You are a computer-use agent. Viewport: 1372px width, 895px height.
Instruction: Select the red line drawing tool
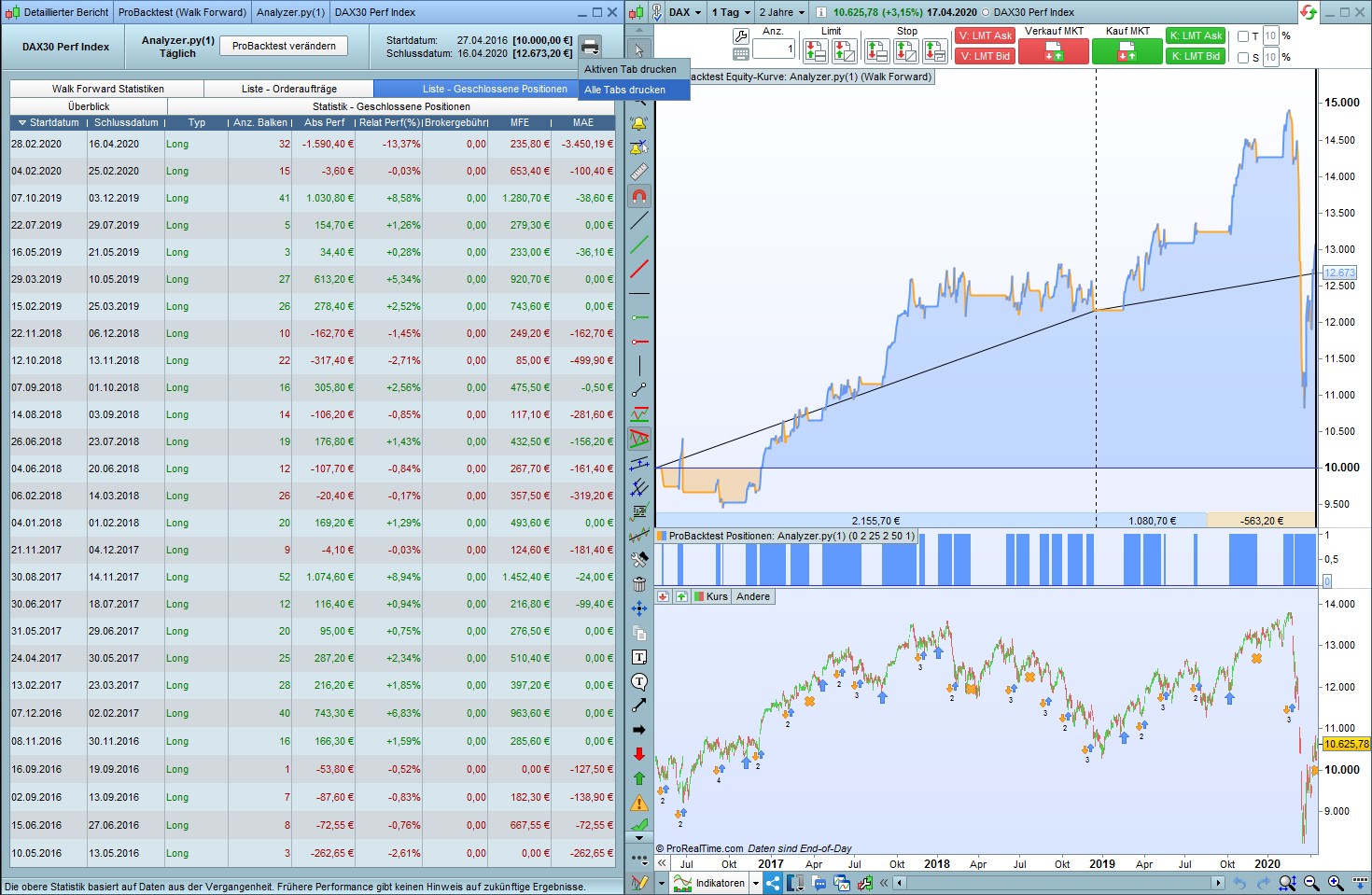pos(639,270)
